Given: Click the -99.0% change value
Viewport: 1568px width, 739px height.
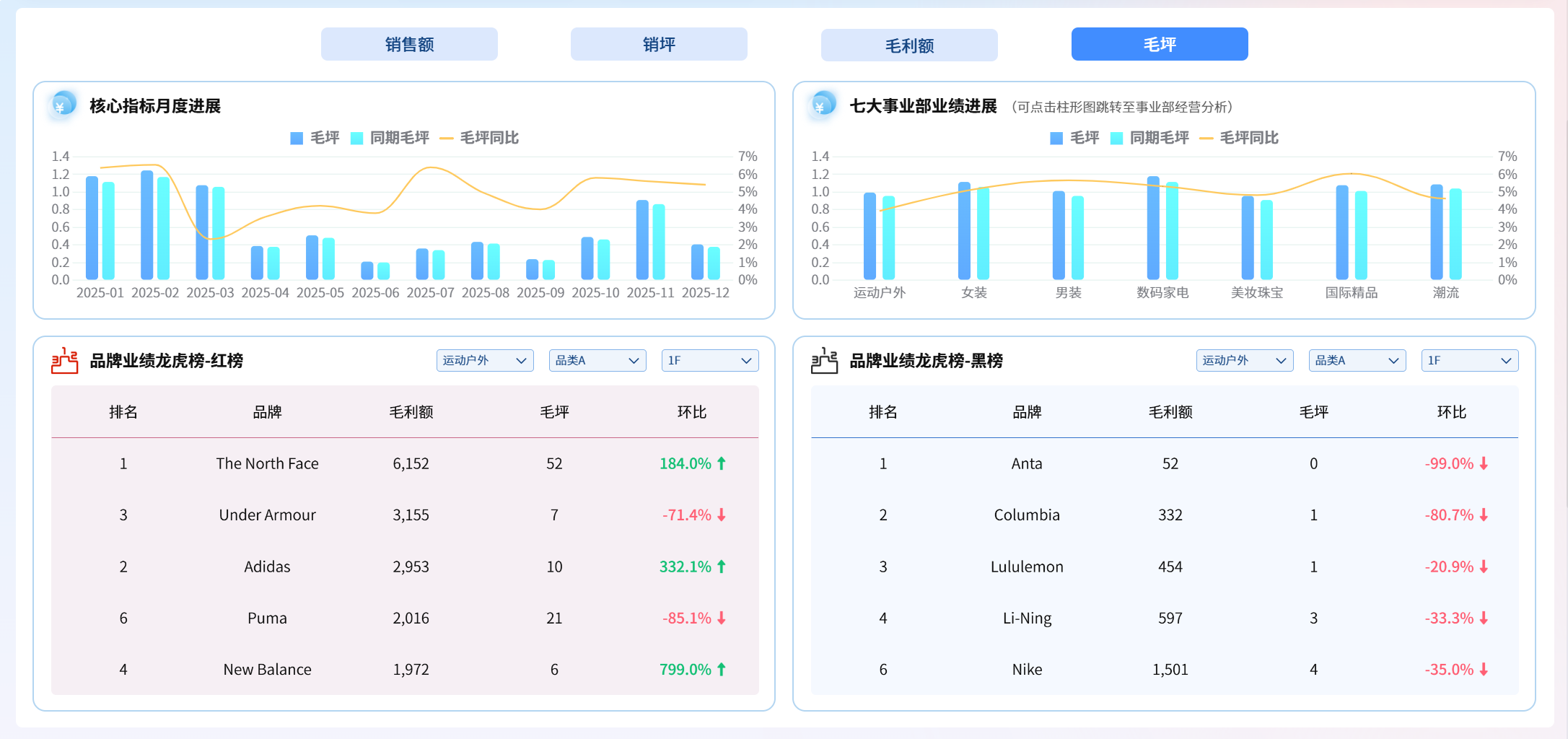Looking at the screenshot, I should pos(1449,463).
